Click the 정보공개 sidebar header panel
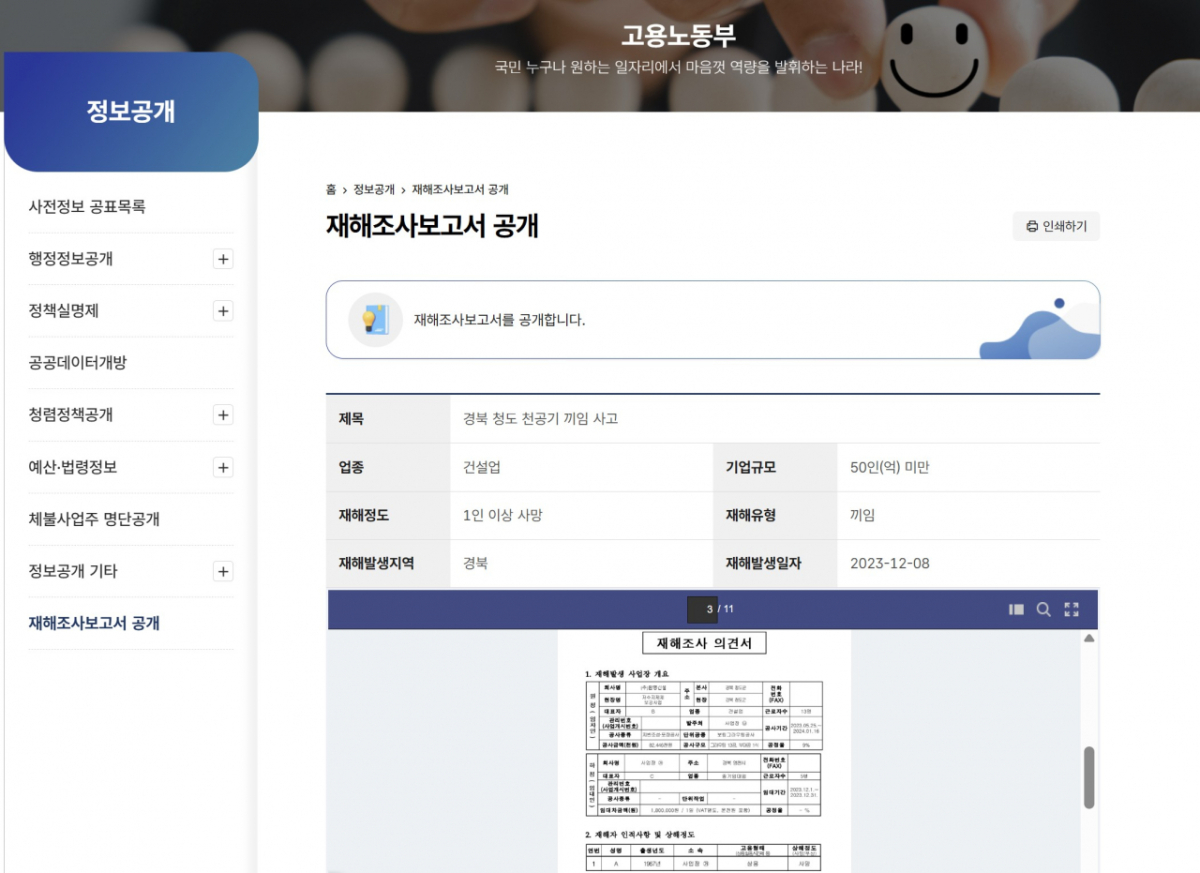 click(131, 112)
